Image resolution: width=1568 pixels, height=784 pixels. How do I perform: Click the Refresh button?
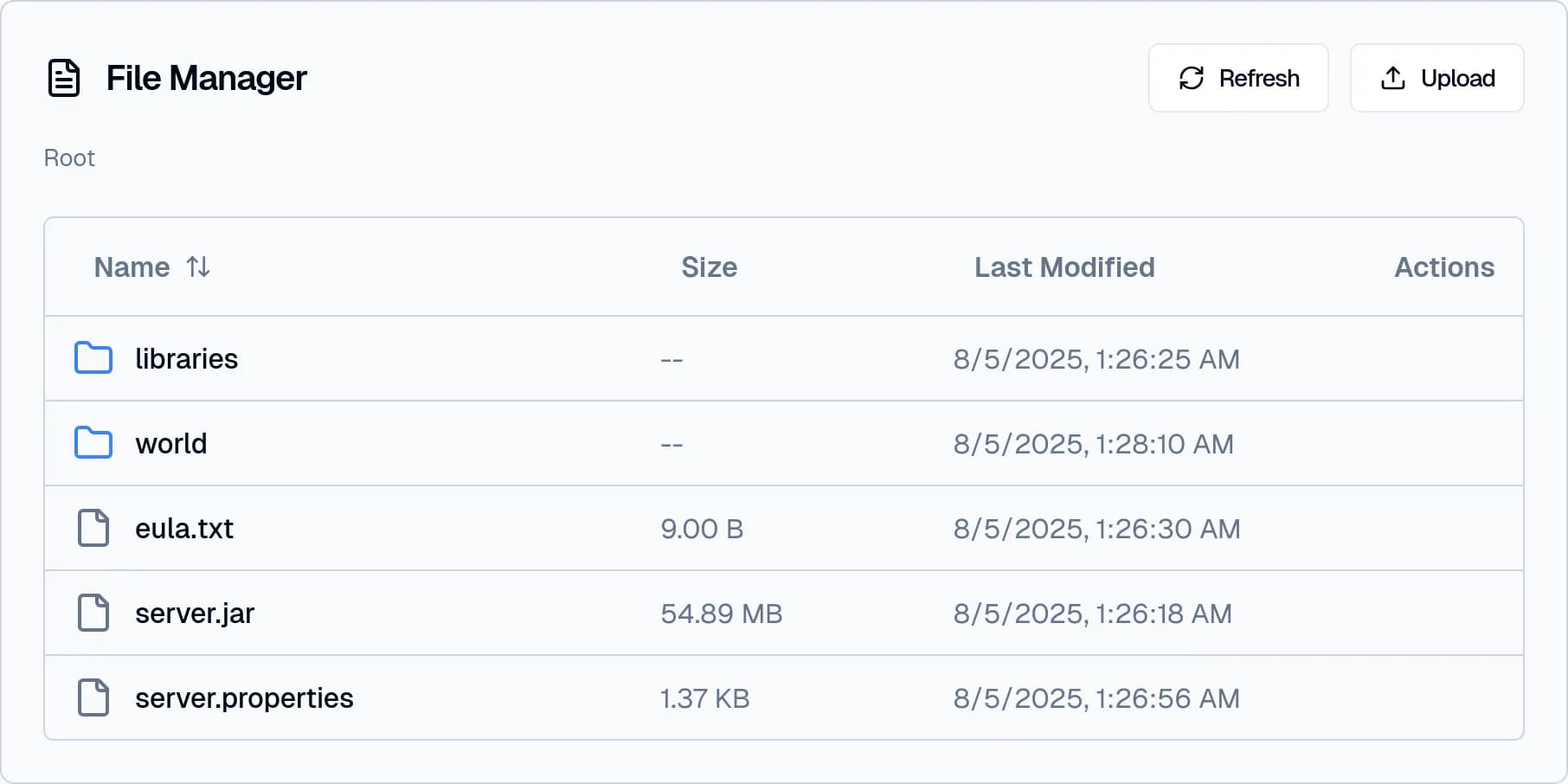pos(1237,78)
